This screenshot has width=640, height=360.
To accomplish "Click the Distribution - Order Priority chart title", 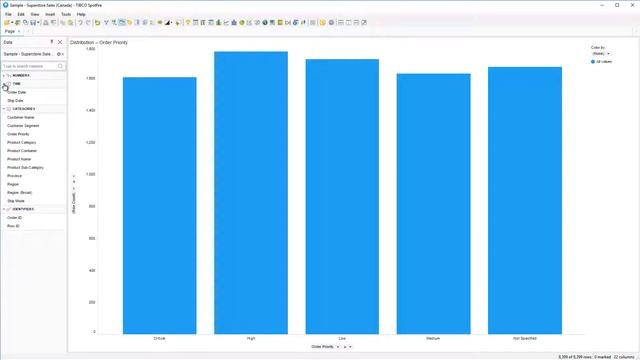I will 99,42.
